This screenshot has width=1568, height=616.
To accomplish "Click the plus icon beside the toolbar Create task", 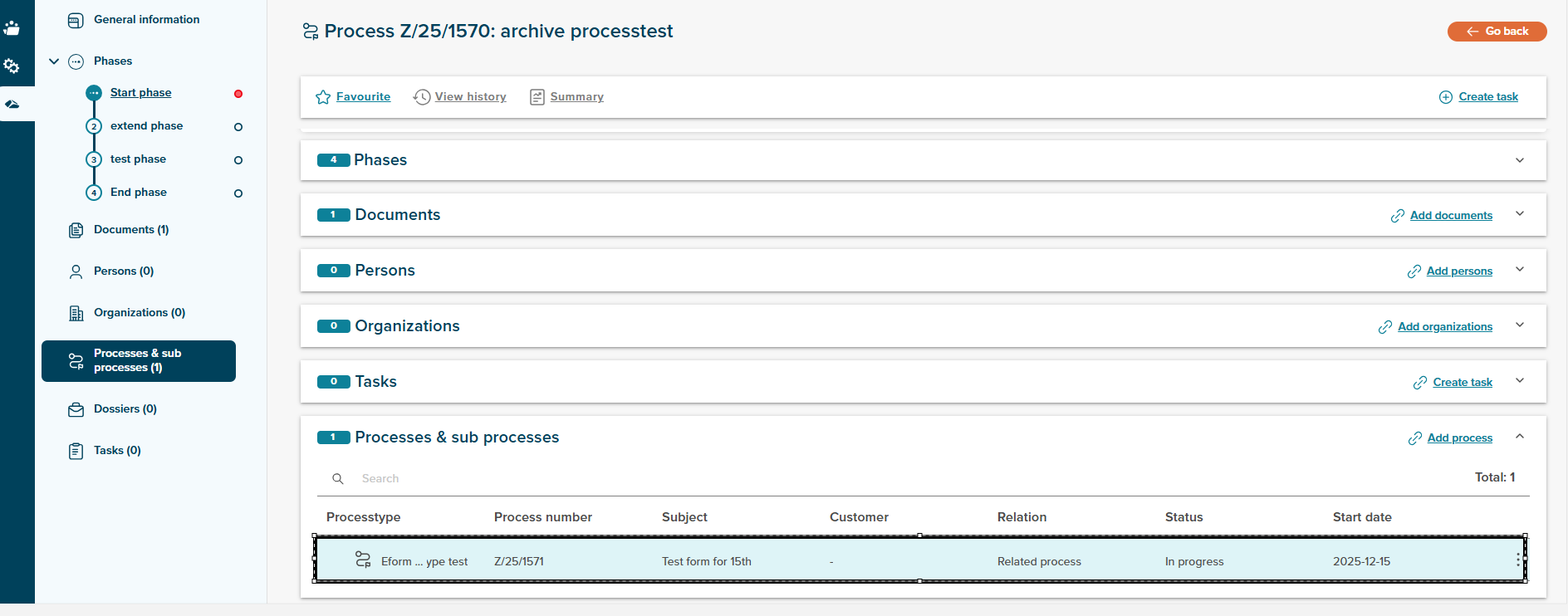I will [x=1446, y=97].
